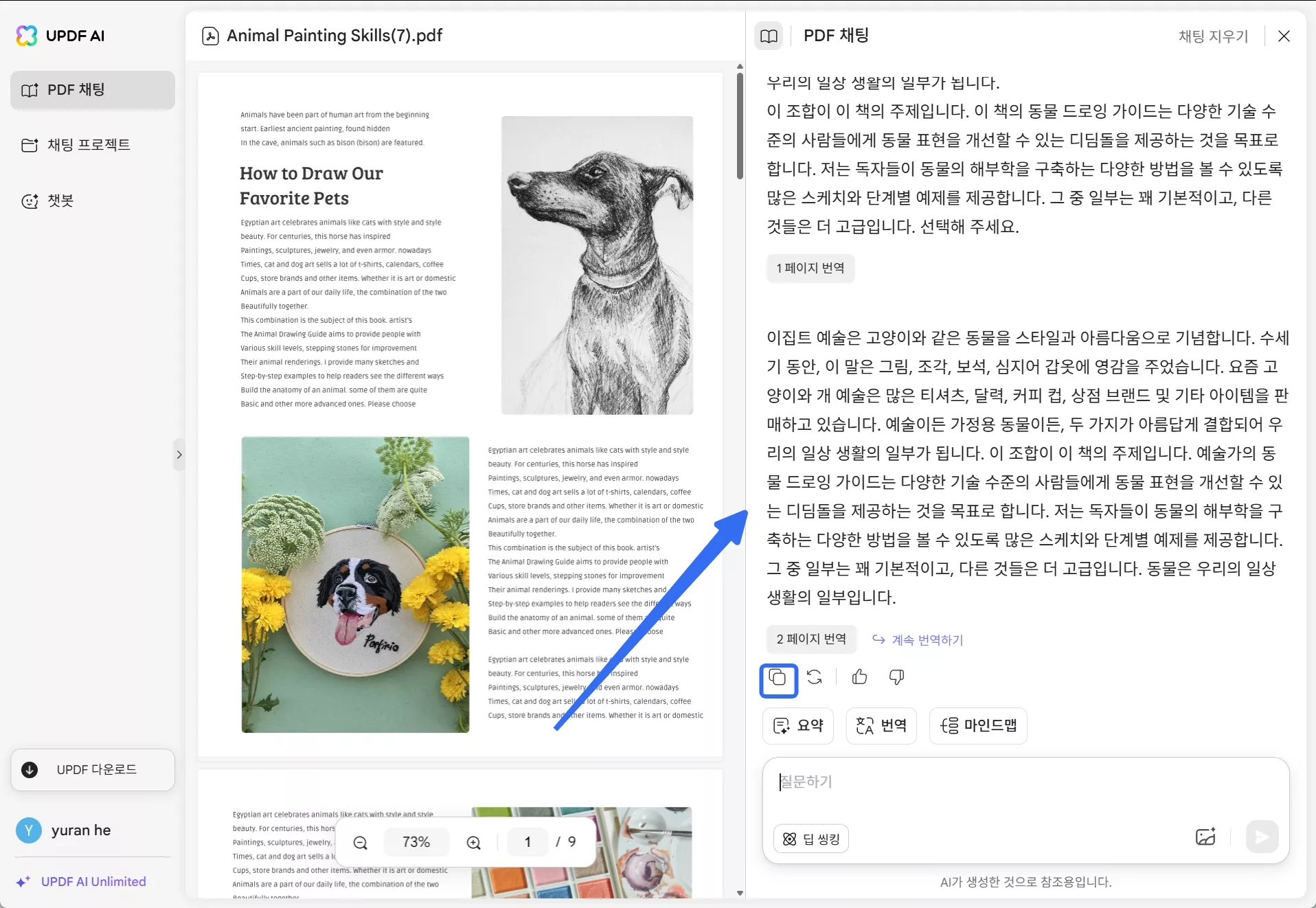Click the Animal Painting Skills(7).pdf title
This screenshot has width=1316, height=908.
334,36
